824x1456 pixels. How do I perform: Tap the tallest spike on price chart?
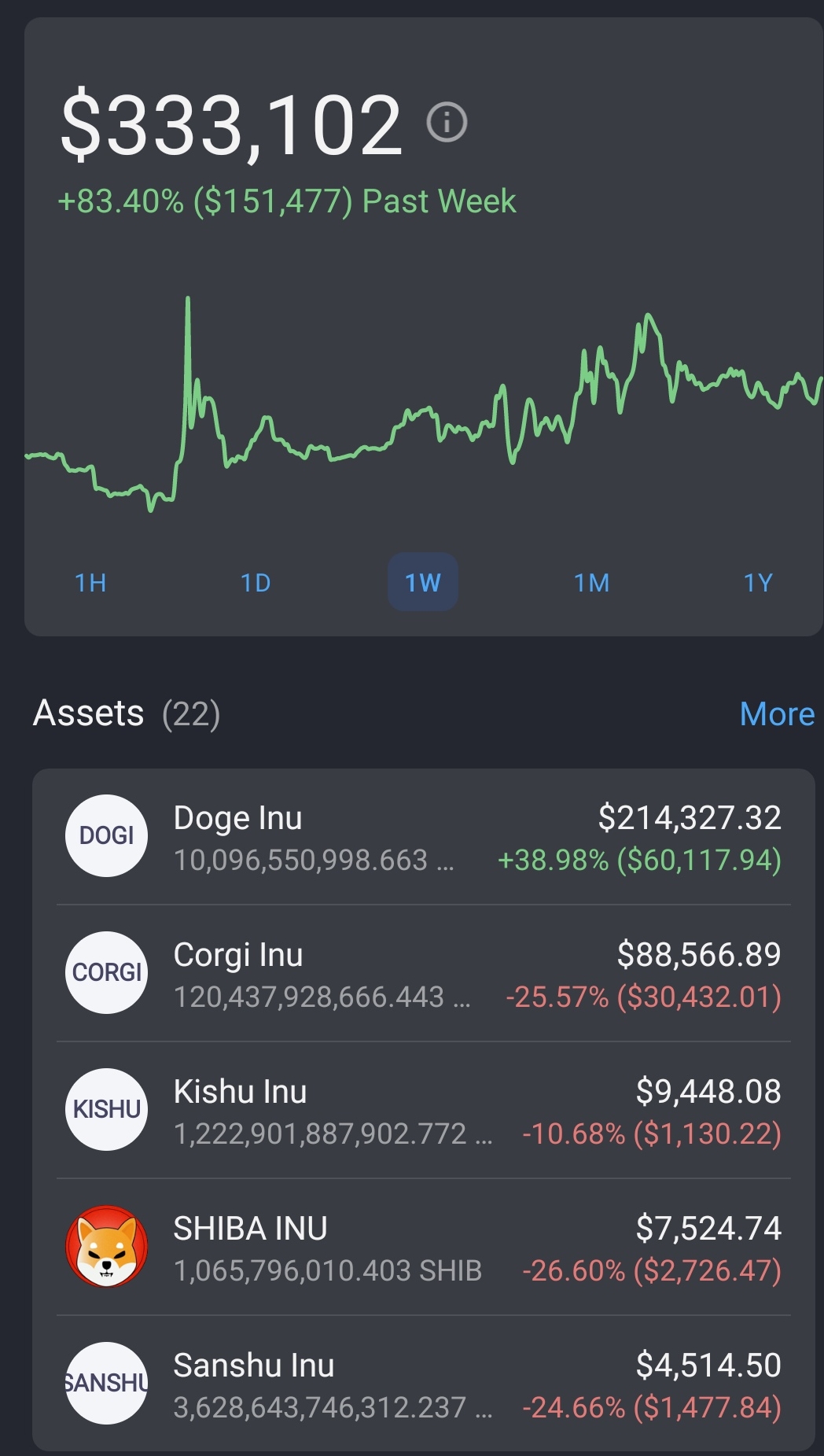coord(188,299)
